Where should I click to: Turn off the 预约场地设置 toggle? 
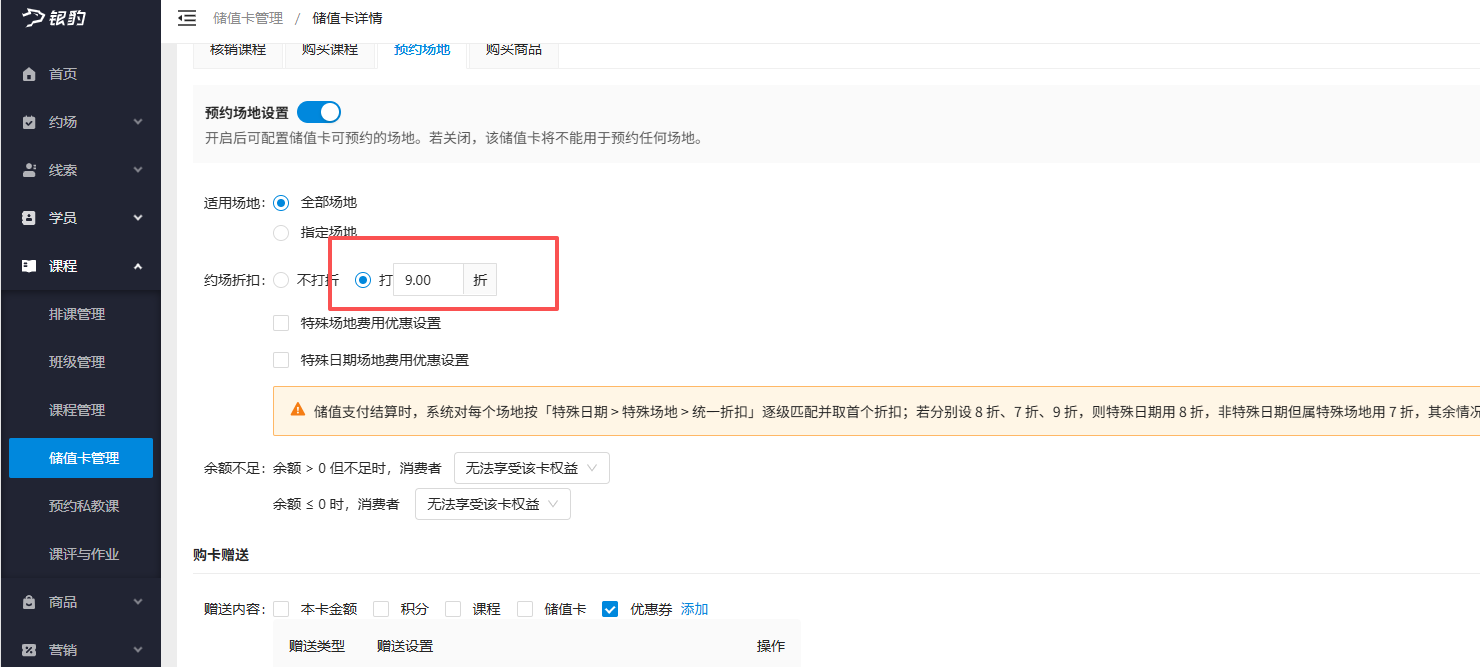tap(319, 111)
